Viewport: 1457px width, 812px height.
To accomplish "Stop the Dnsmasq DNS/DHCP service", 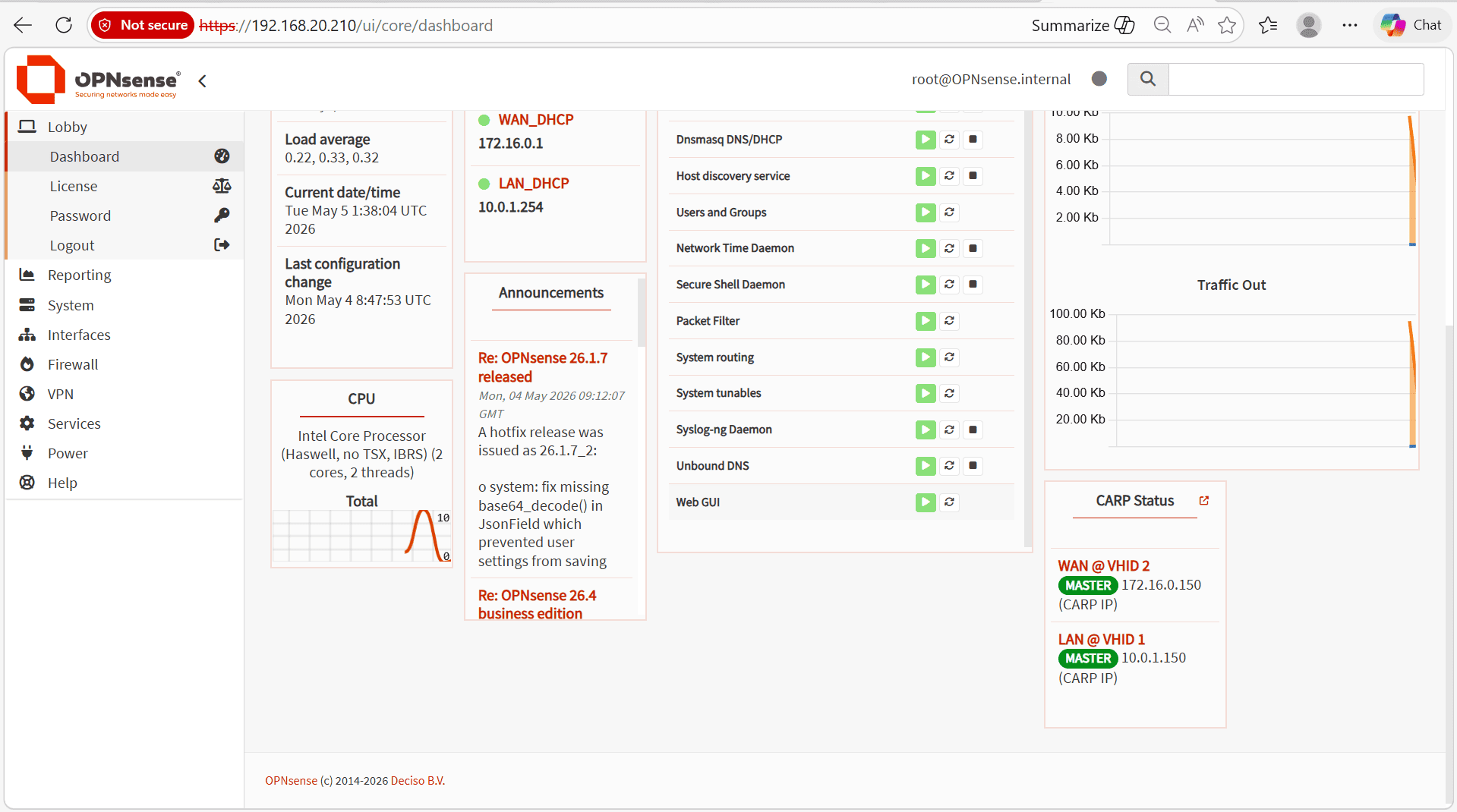I will (x=973, y=140).
